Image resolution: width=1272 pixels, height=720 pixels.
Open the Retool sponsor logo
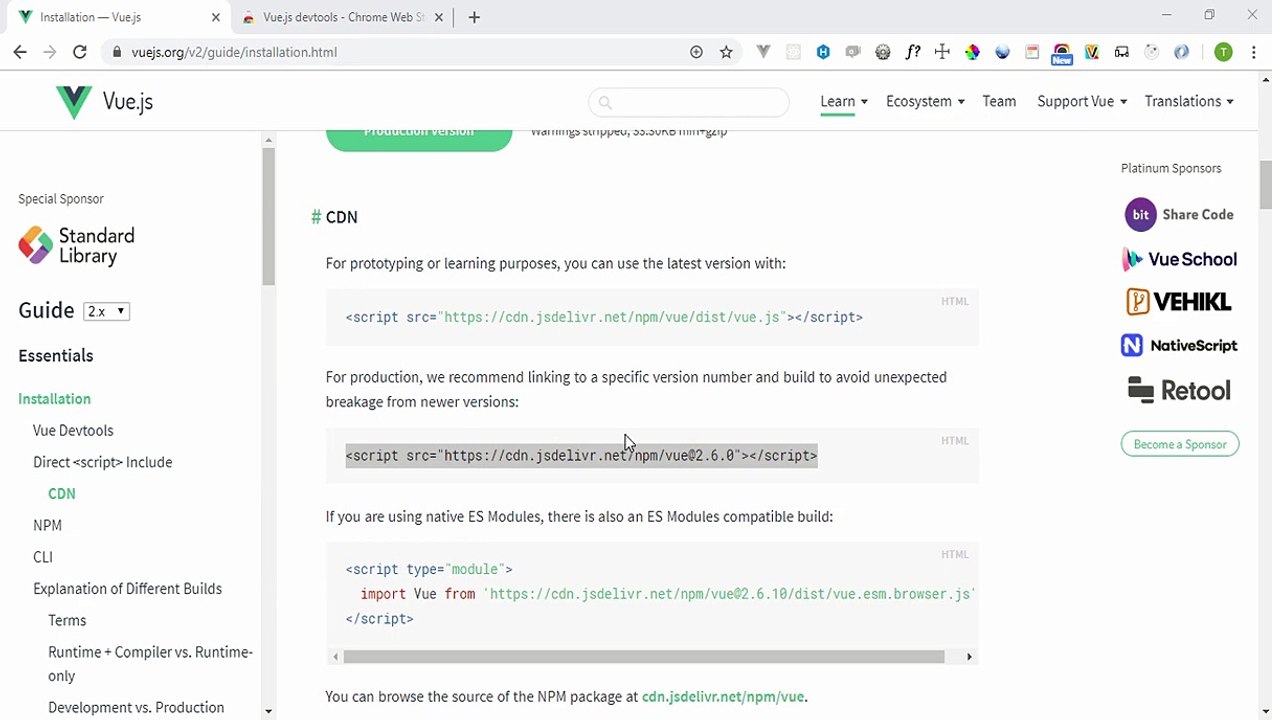click(1179, 390)
